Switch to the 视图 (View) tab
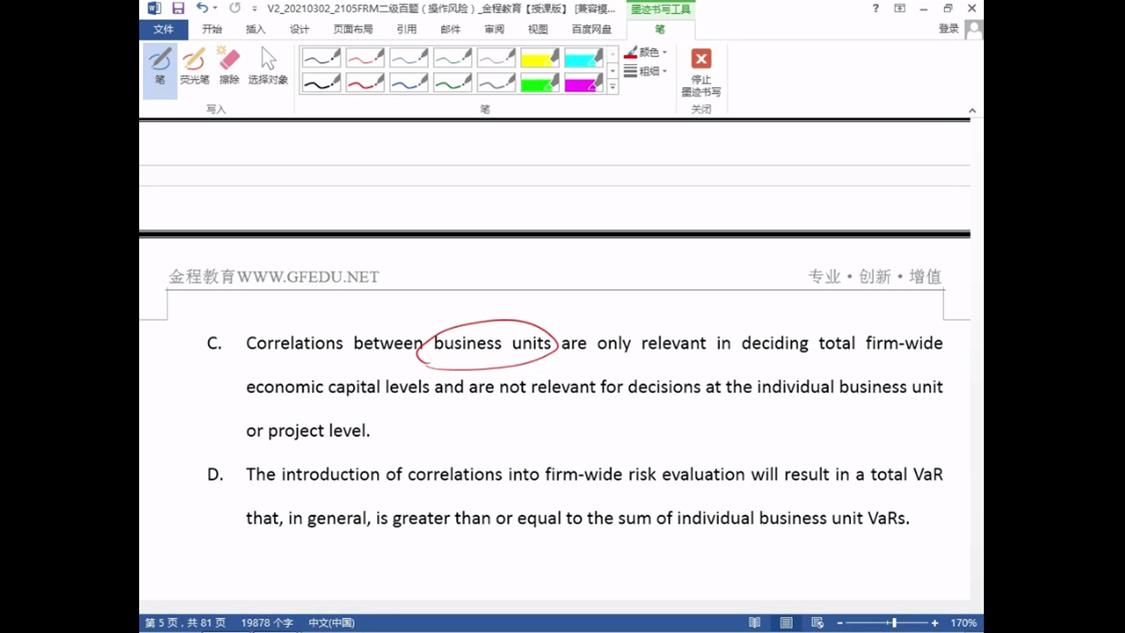Screen dimensions: 1125x633 tap(537, 29)
